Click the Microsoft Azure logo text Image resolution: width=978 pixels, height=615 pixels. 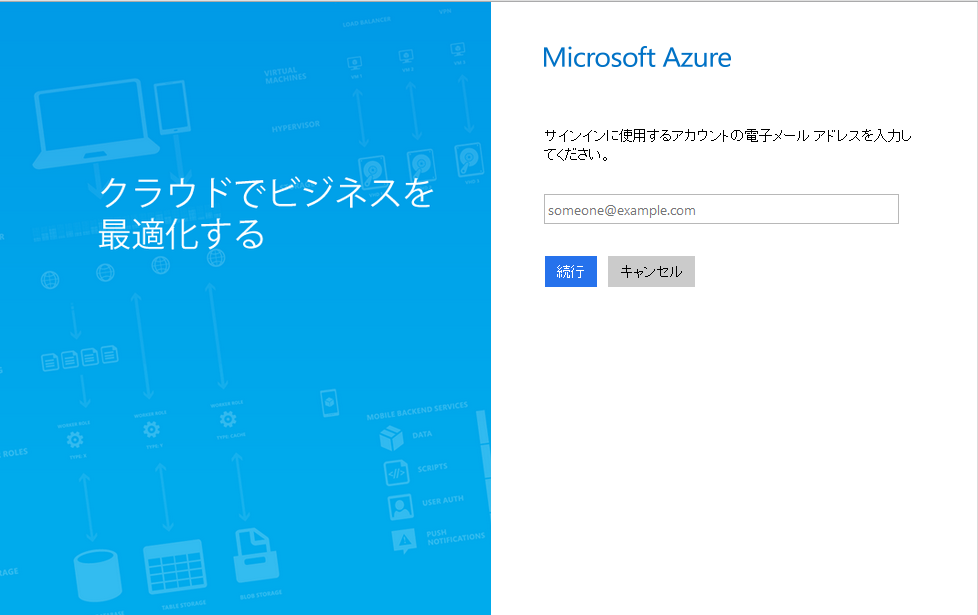click(637, 57)
